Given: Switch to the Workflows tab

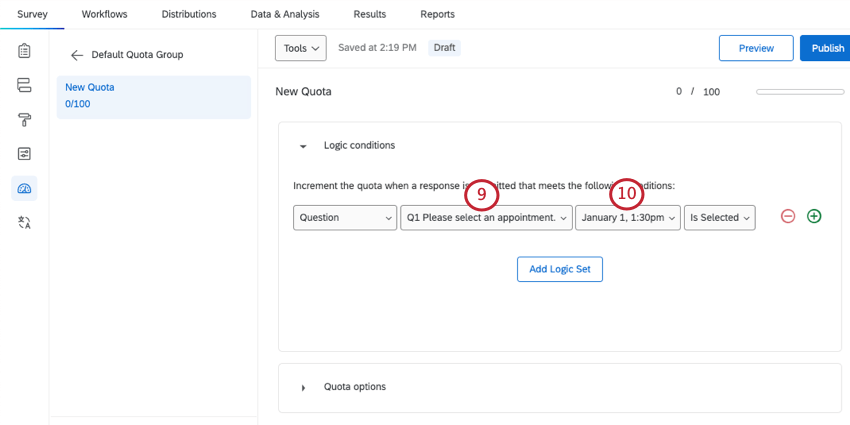Looking at the screenshot, I should pyautogui.click(x=104, y=14).
